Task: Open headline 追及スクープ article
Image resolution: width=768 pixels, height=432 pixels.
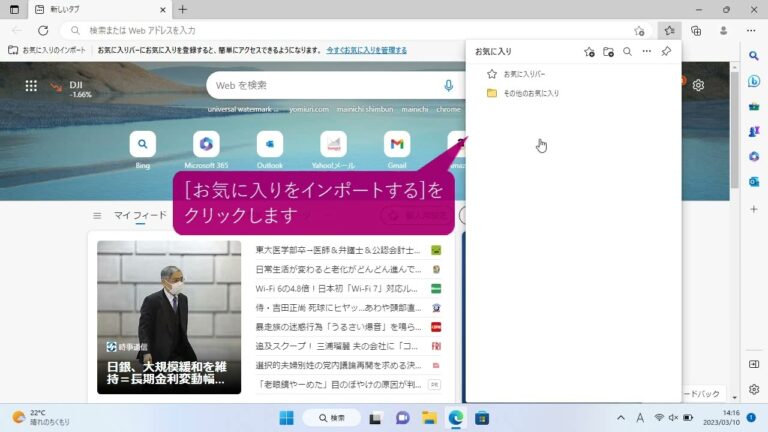Action: 336,346
